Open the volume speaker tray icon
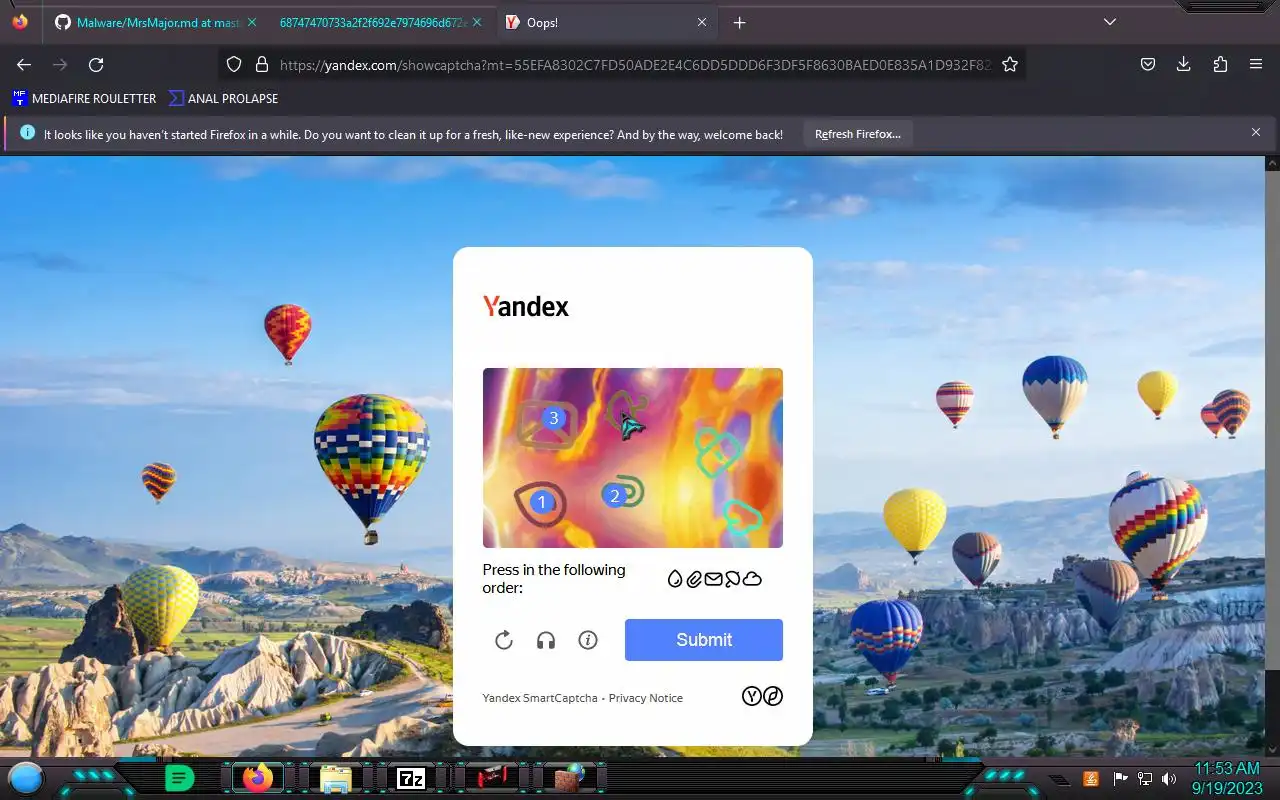The height and width of the screenshot is (800, 1280). (1169, 778)
